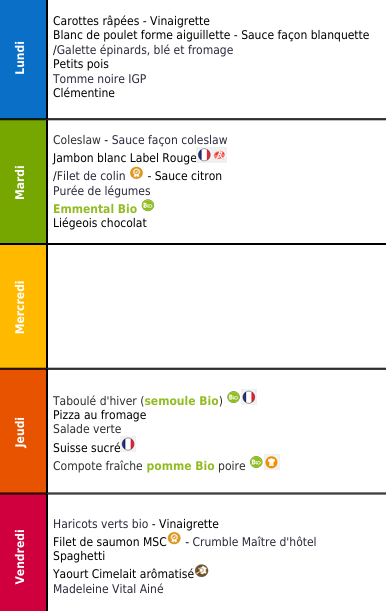The image size is (386, 611).
Task: Select the orange Jeudi day tab
Action: pyautogui.click(x=23, y=431)
